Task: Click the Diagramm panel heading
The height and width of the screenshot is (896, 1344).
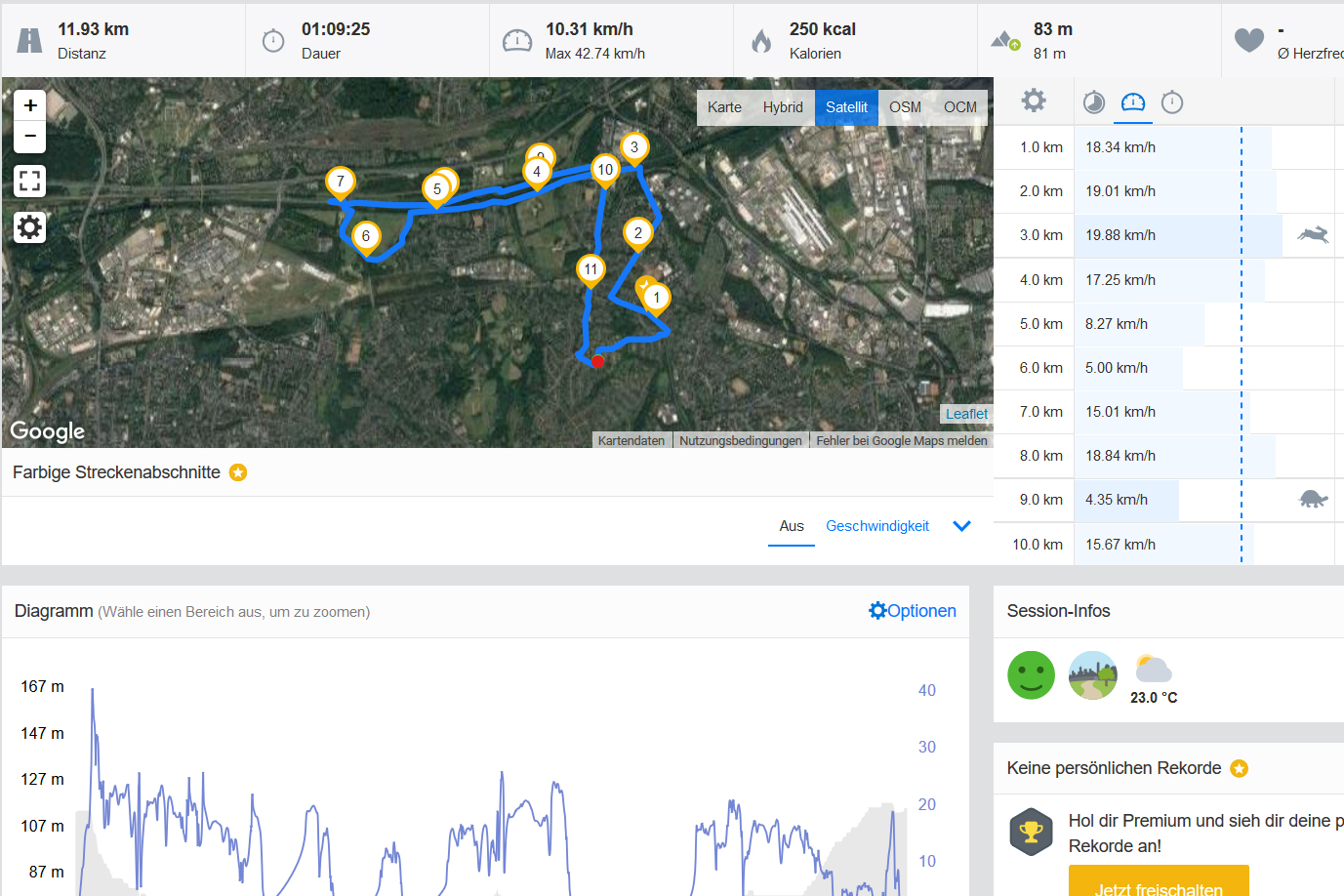Action: click(x=54, y=611)
